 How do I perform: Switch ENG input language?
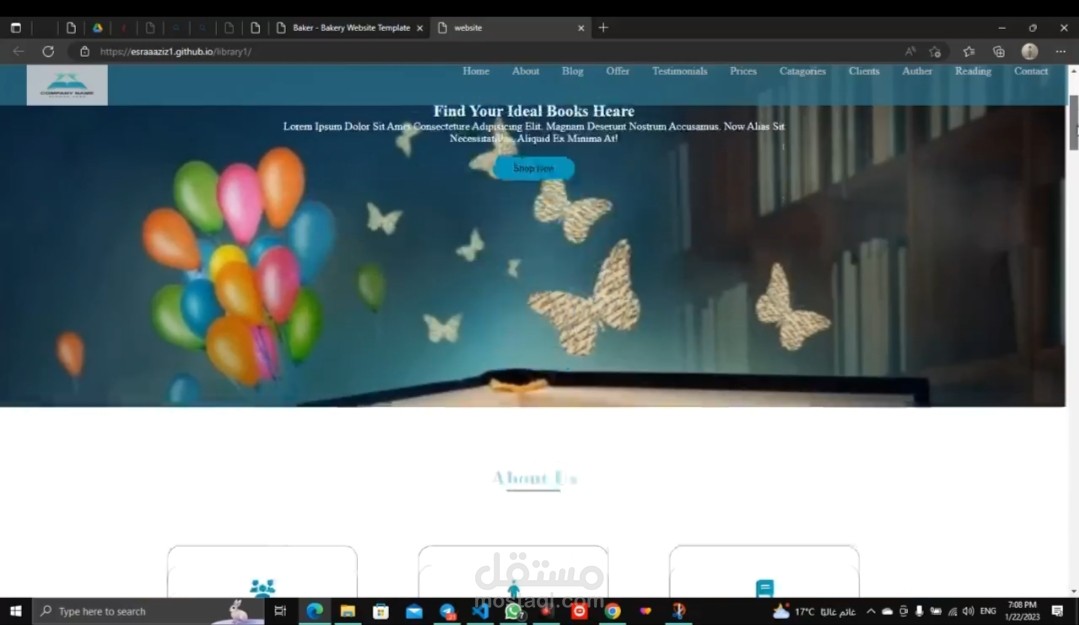[988, 611]
